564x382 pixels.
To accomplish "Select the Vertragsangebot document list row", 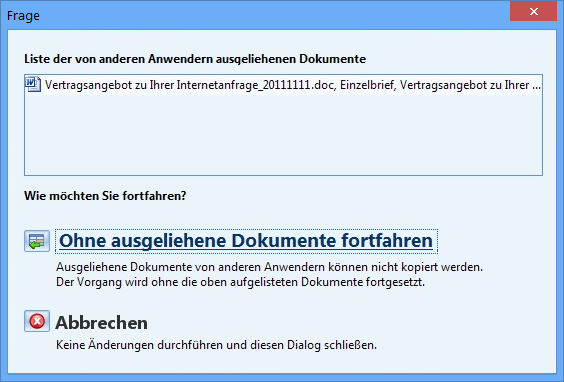I will (283, 85).
